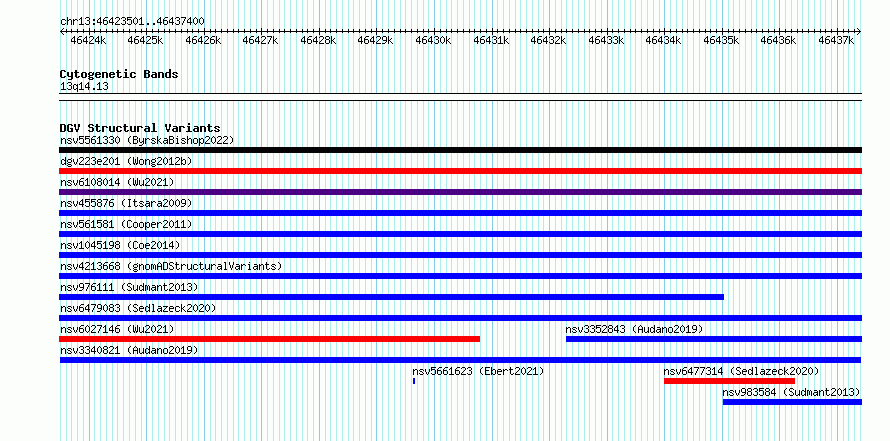Click the blue bar under nsv3340821

point(460,360)
